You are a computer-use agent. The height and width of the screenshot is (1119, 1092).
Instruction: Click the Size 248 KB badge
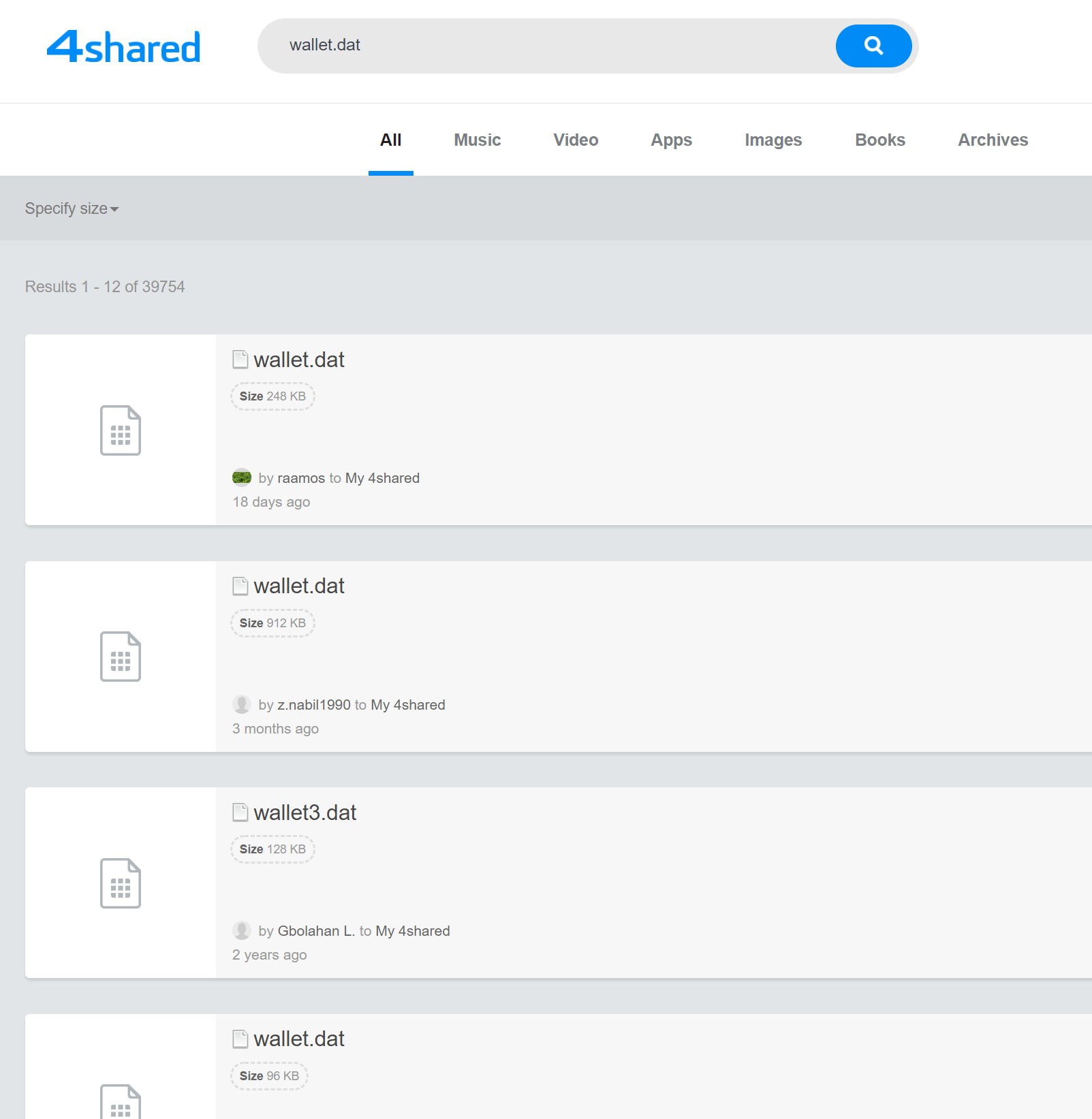272,396
